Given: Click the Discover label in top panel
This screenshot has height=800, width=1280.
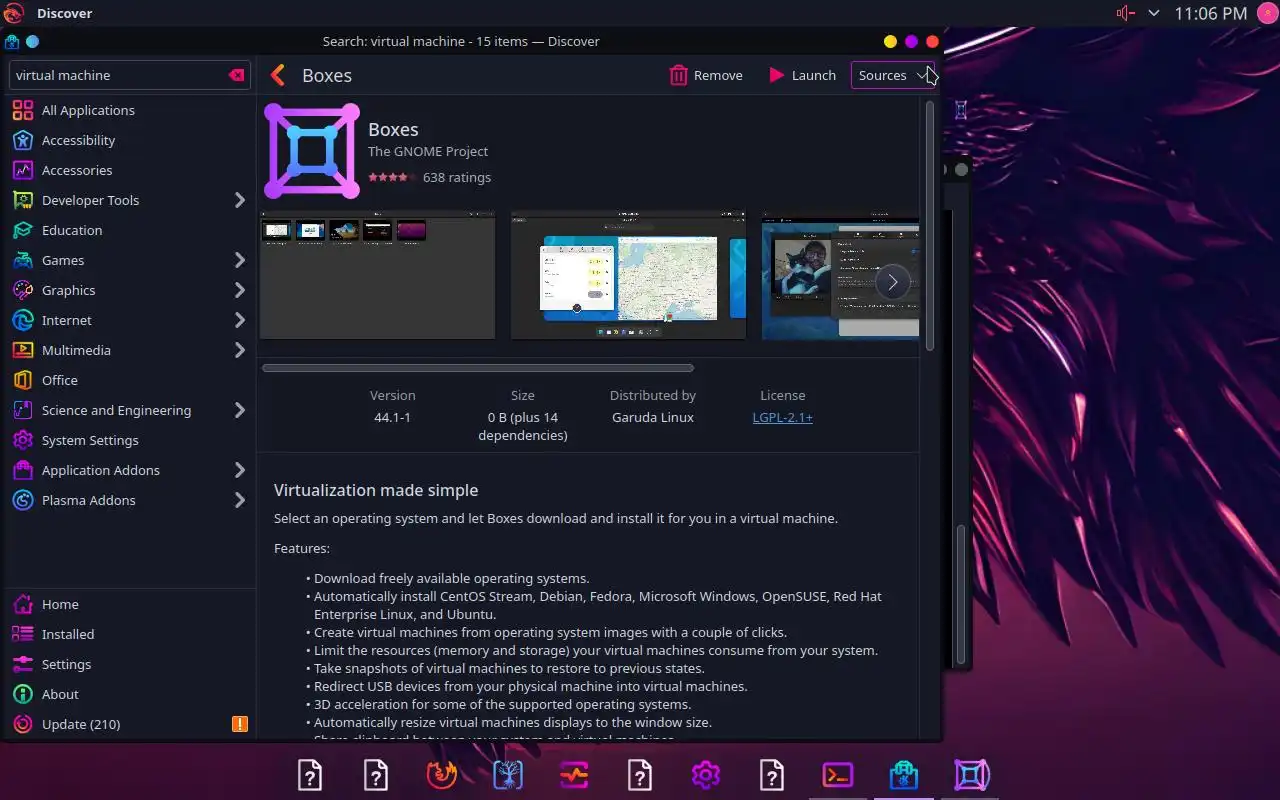Looking at the screenshot, I should click(x=64, y=13).
